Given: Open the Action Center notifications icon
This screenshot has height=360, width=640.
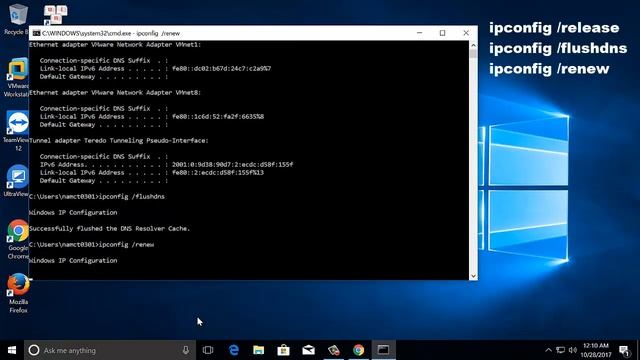Looking at the screenshot, I should coord(624,351).
